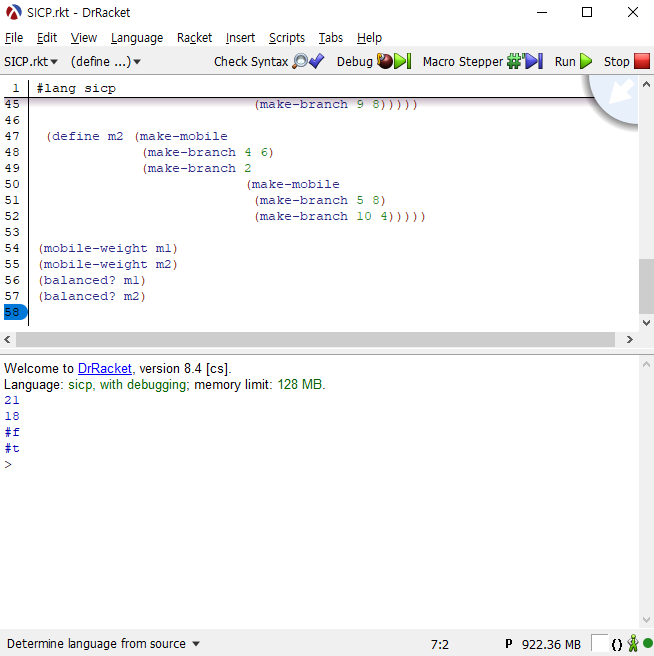Viewport: 654px width, 656px height.
Task: Follow the DrRacket link in the welcome message
Action: 105,369
